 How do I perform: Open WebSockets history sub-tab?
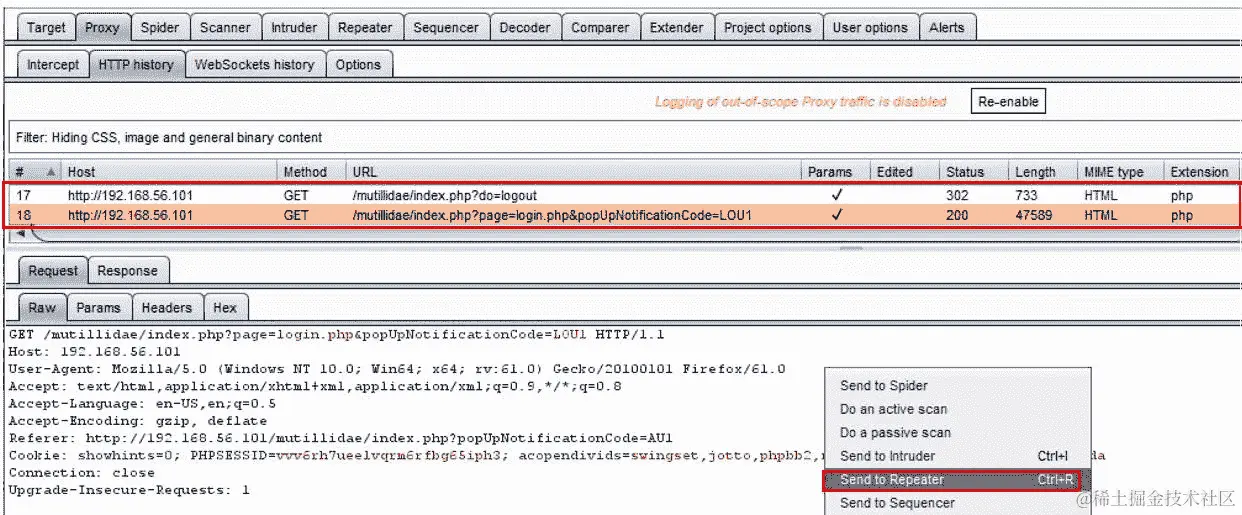254,64
